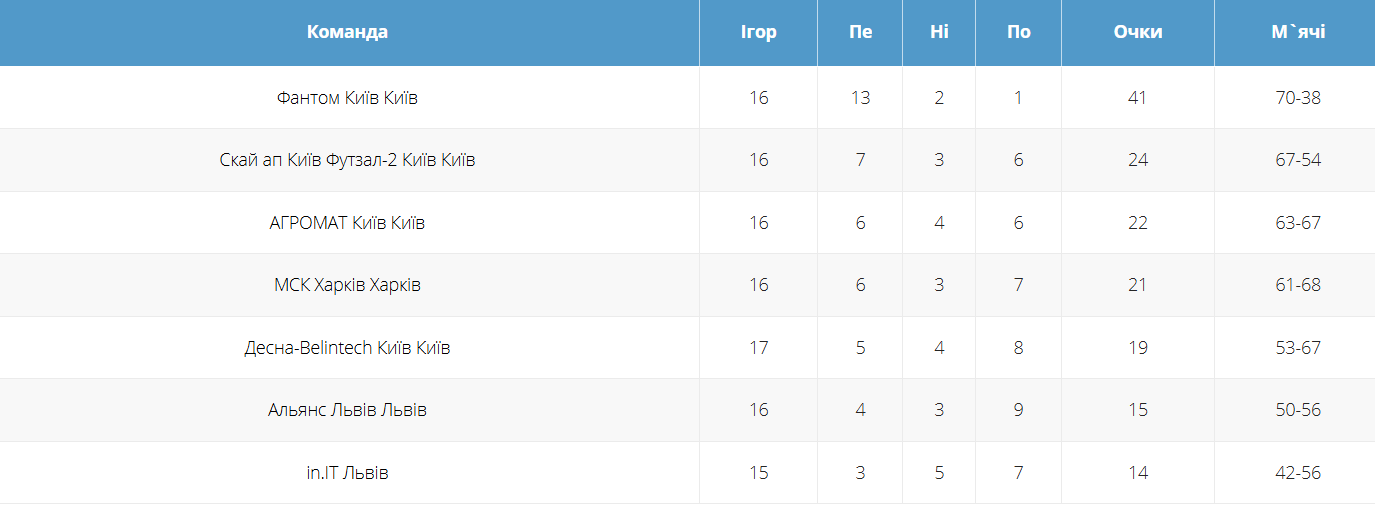The width and height of the screenshot is (1375, 505).
Task: Click the Пе column header
Action: [860, 32]
